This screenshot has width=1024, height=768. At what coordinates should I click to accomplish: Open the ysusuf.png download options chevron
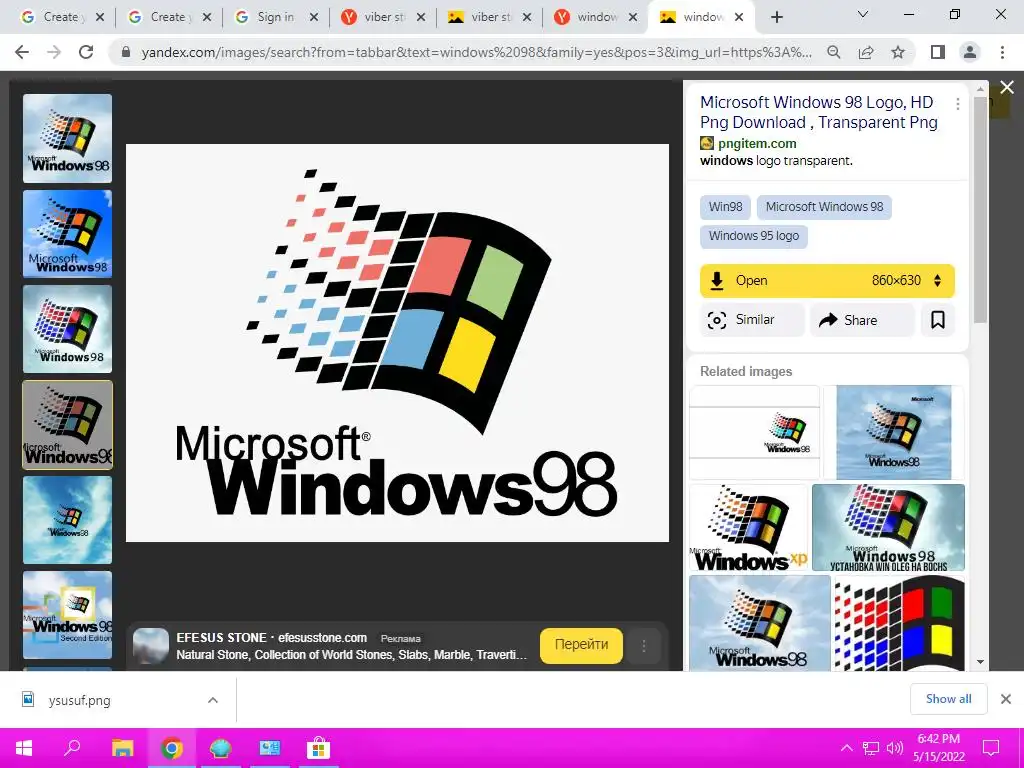213,700
